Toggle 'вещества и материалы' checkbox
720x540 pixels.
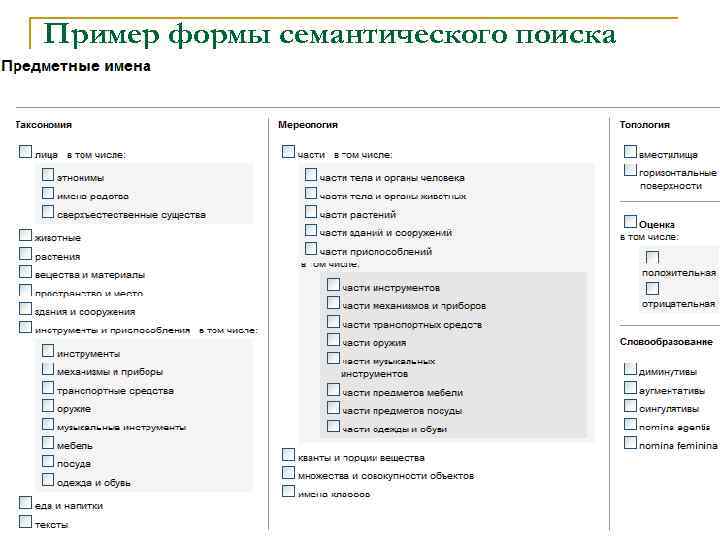pos(25,272)
